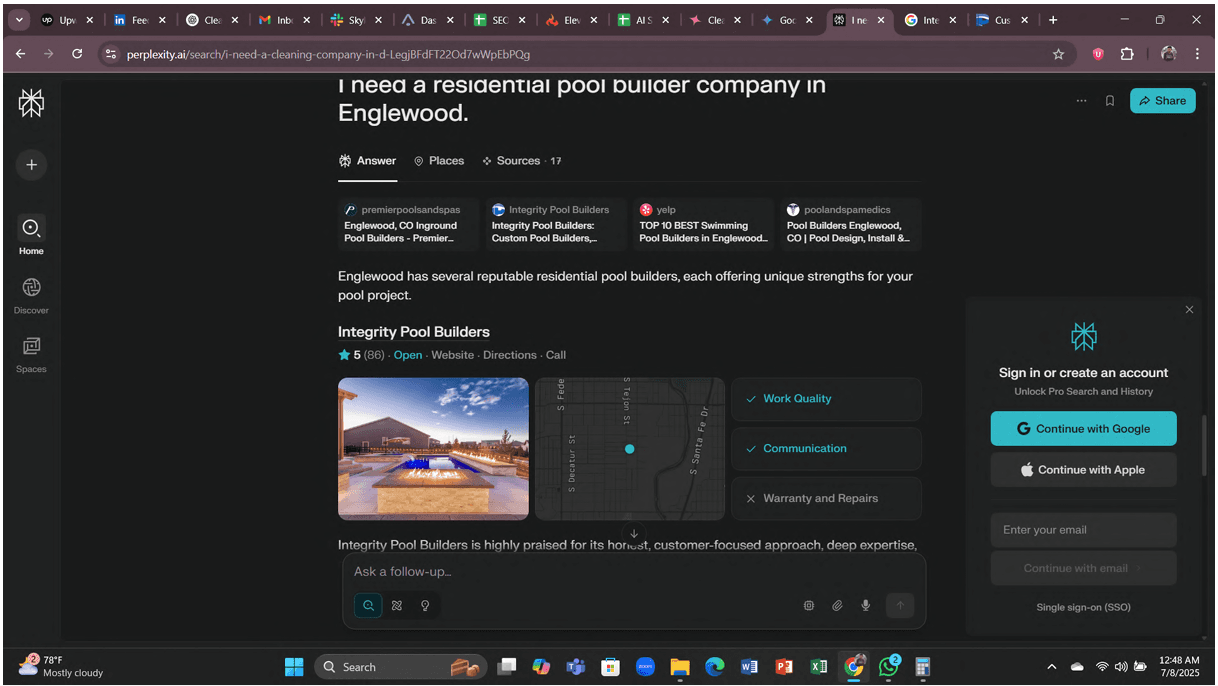Open the Integrity Pool Builders Website link
The image size is (1218, 686).
click(452, 355)
